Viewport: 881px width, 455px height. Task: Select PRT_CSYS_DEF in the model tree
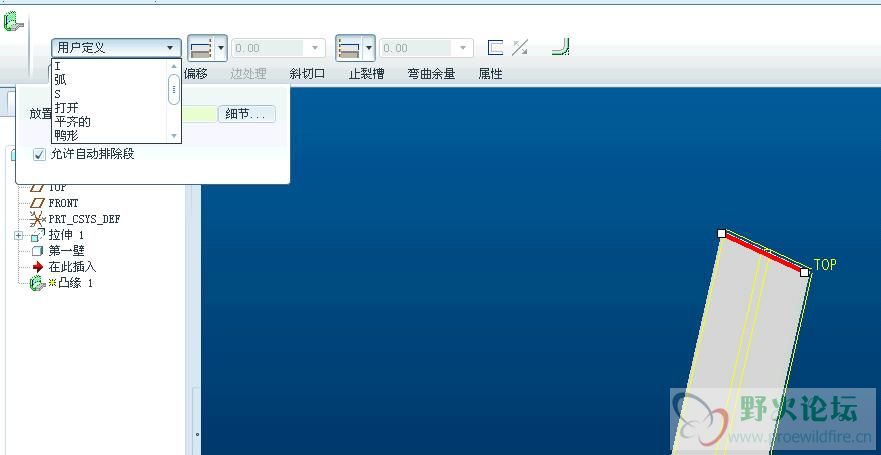pos(84,219)
